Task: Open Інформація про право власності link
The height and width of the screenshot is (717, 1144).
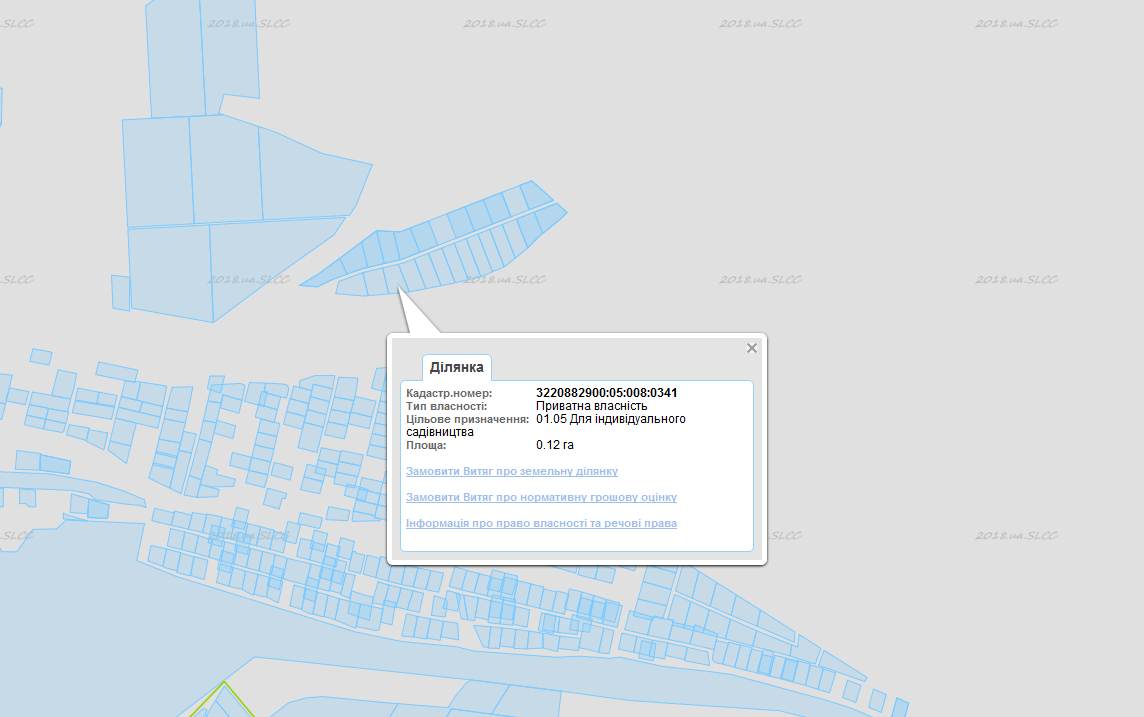Action: coord(541,523)
